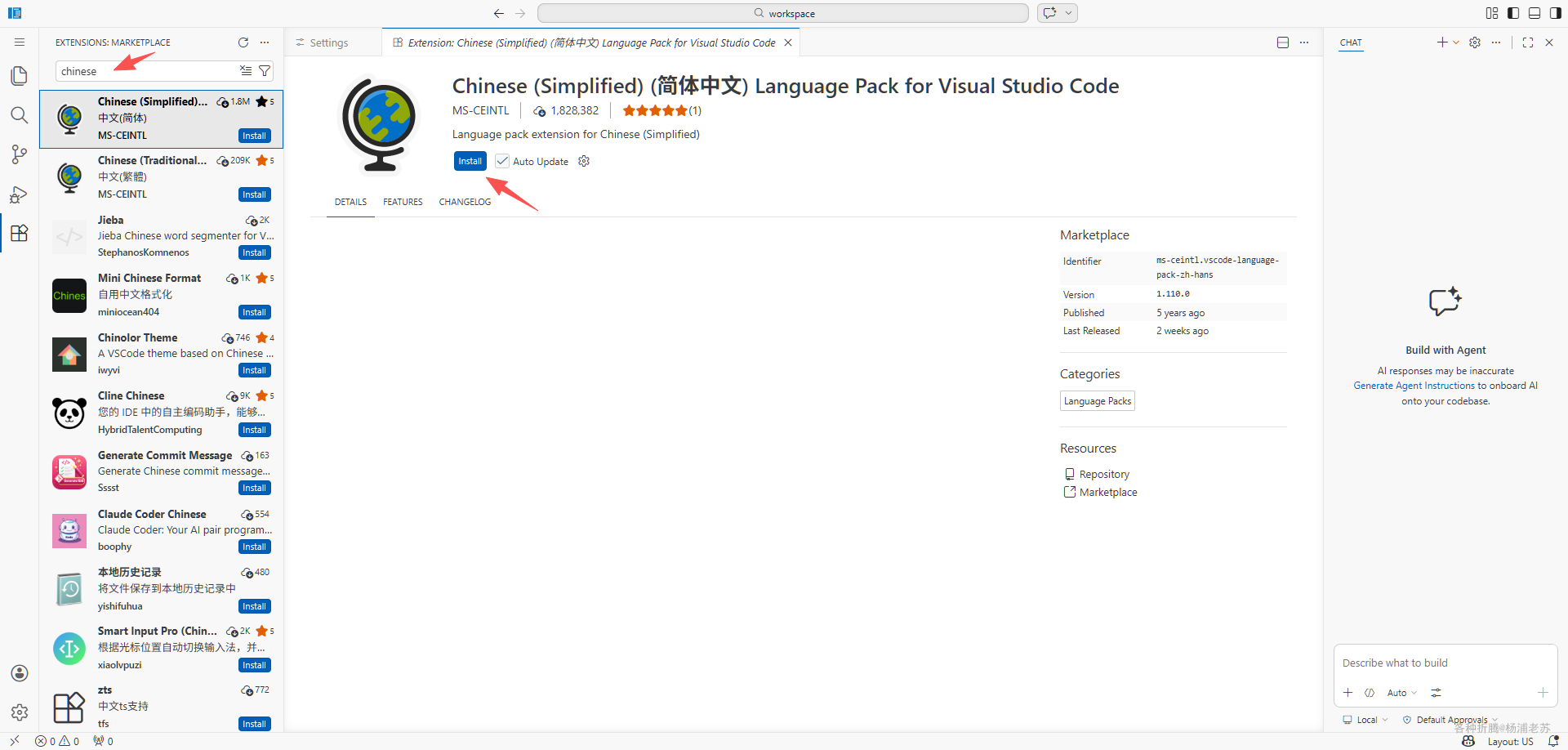Image resolution: width=1568 pixels, height=750 pixels.
Task: Select the CHAT panel tab
Action: [x=1351, y=42]
